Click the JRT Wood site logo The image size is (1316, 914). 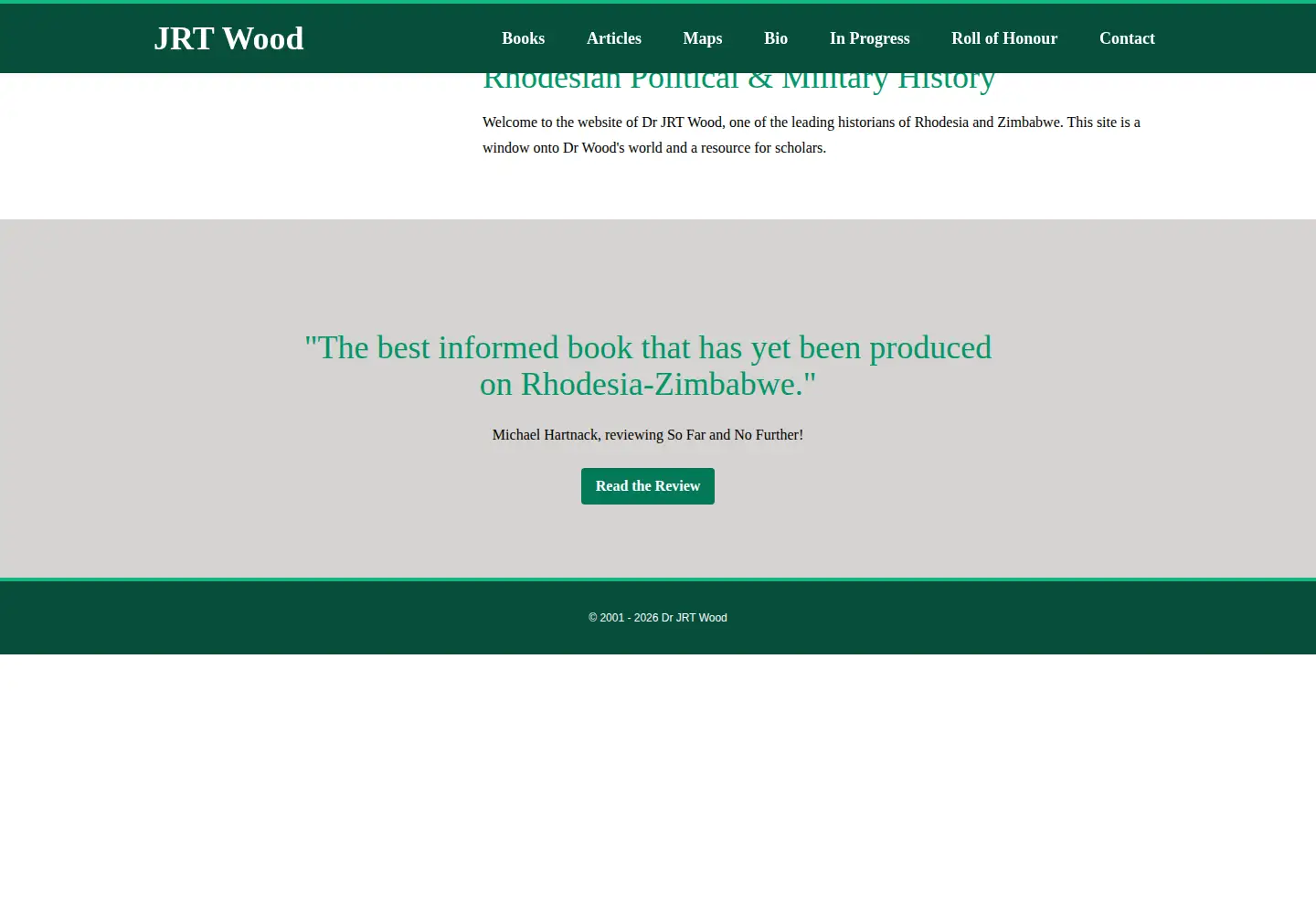(228, 38)
